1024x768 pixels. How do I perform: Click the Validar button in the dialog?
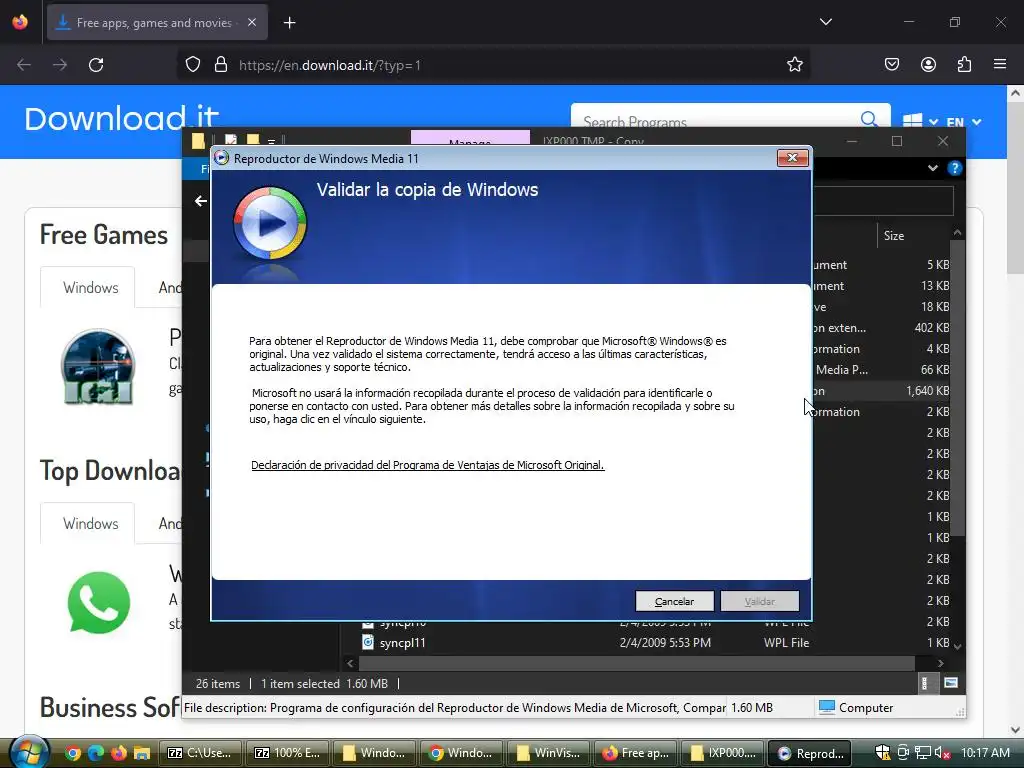pyautogui.click(x=760, y=601)
